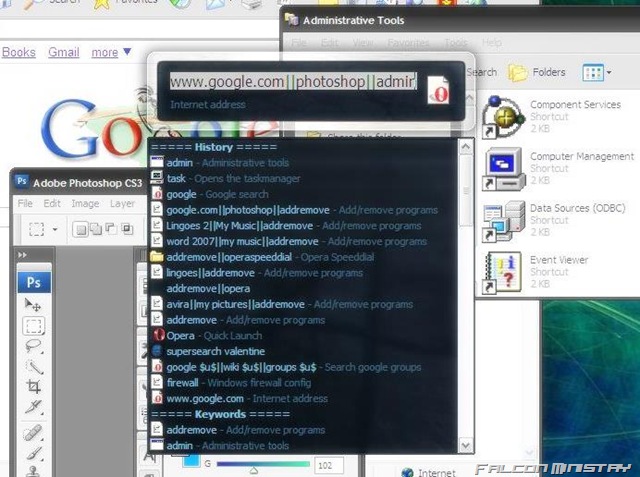Screen dimensions: 640x477
Task: Choose Subtract from selection mode in Photoshop
Action: point(111,229)
